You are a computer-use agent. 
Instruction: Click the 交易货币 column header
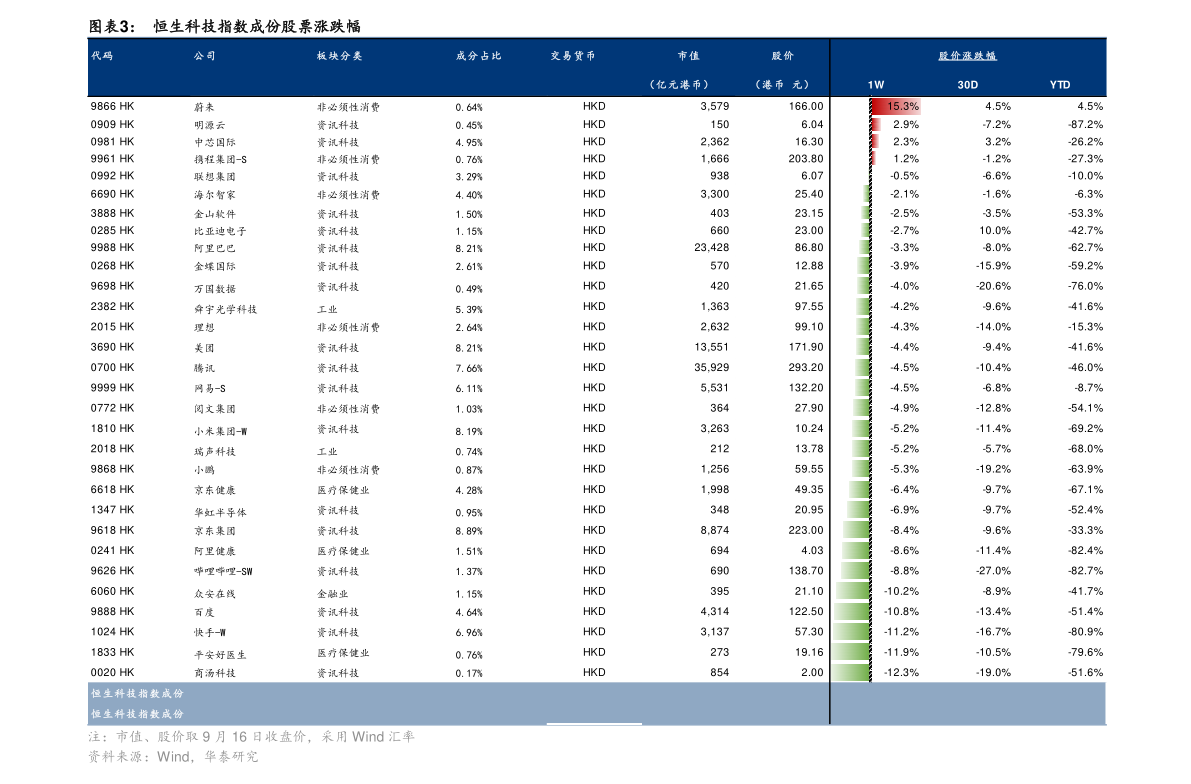pos(573,55)
